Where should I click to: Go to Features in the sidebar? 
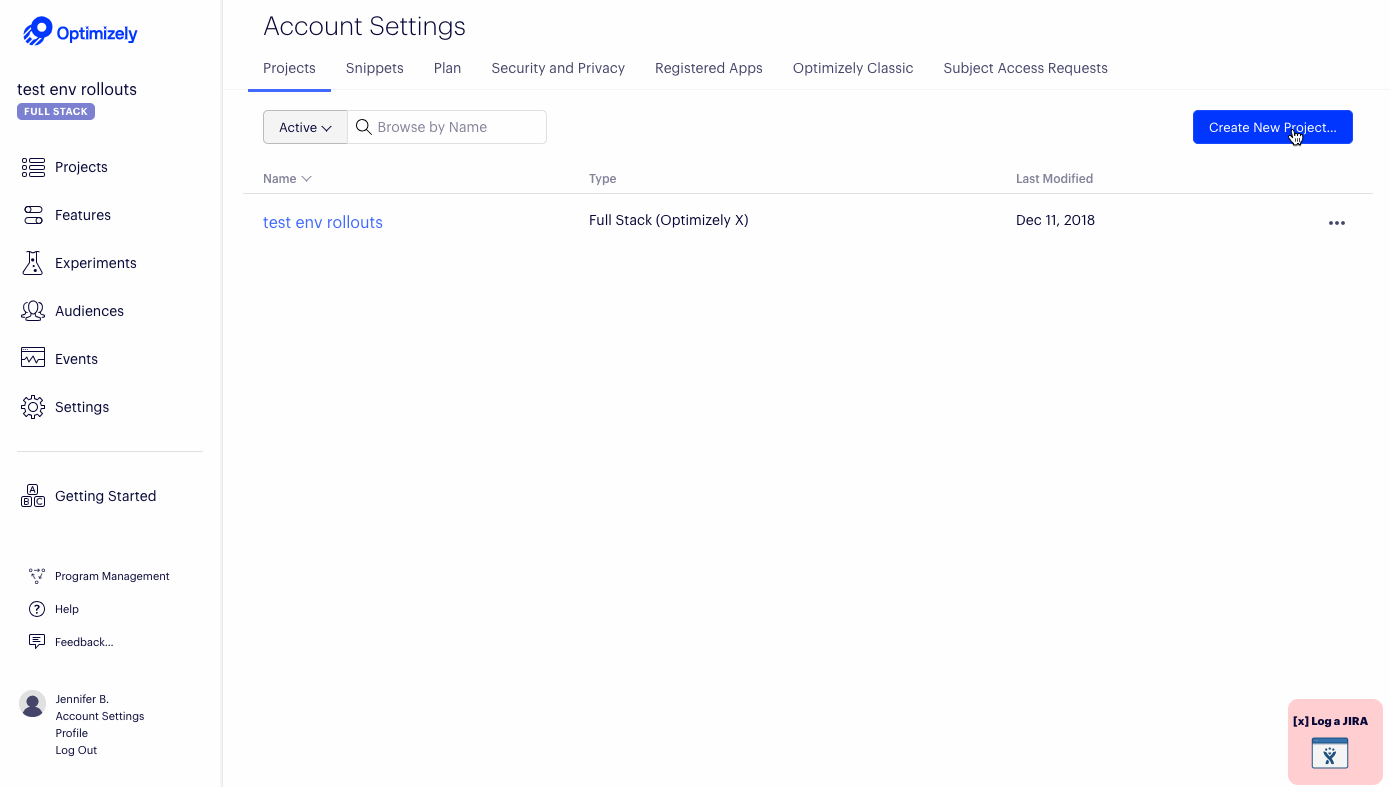click(83, 215)
